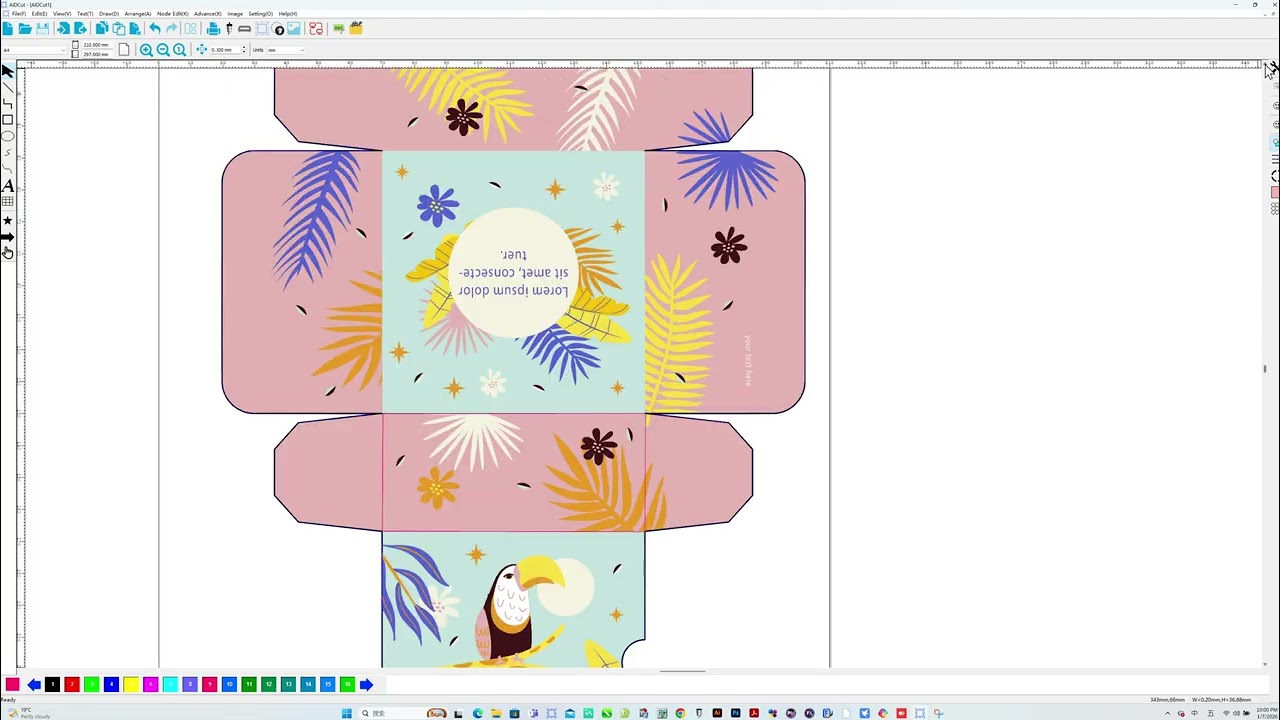Screen dimensions: 1280x720
Task: Click the current pink color indicator
Action: pos(12,684)
